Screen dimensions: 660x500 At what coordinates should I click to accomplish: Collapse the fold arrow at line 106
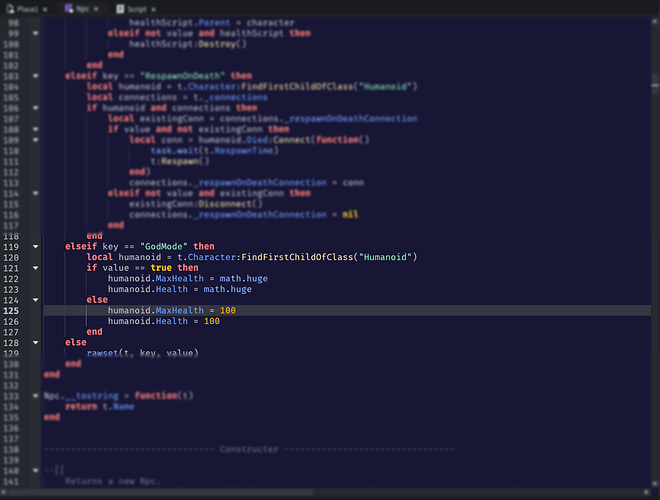pos(35,108)
